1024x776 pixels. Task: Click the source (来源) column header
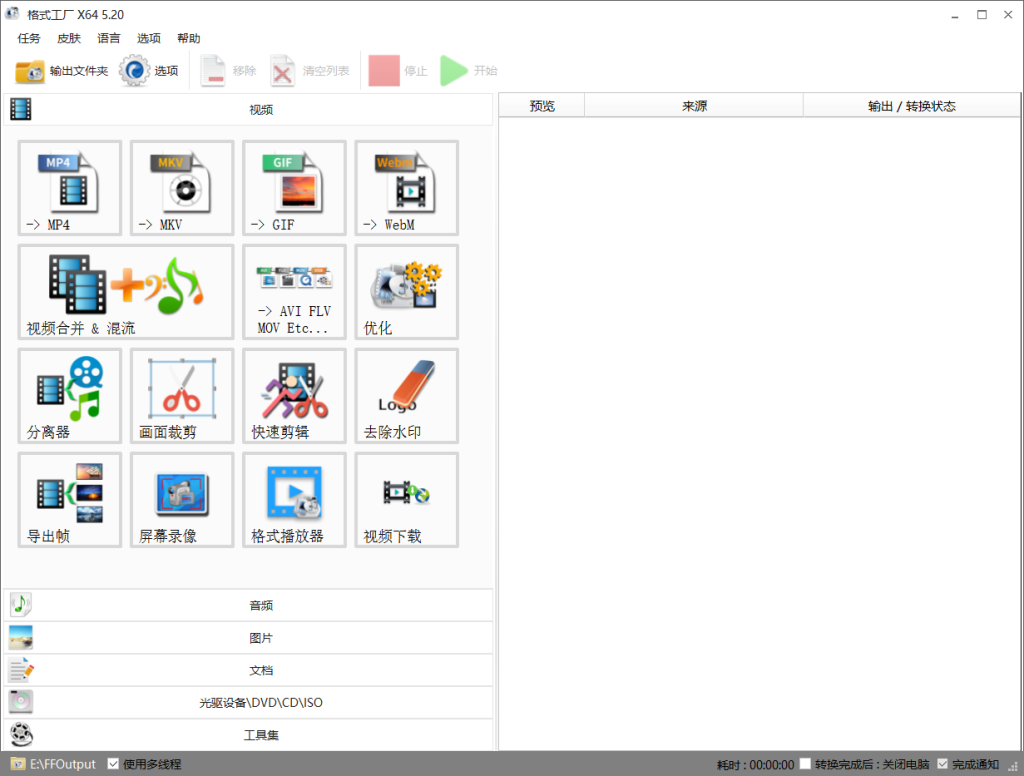click(694, 106)
